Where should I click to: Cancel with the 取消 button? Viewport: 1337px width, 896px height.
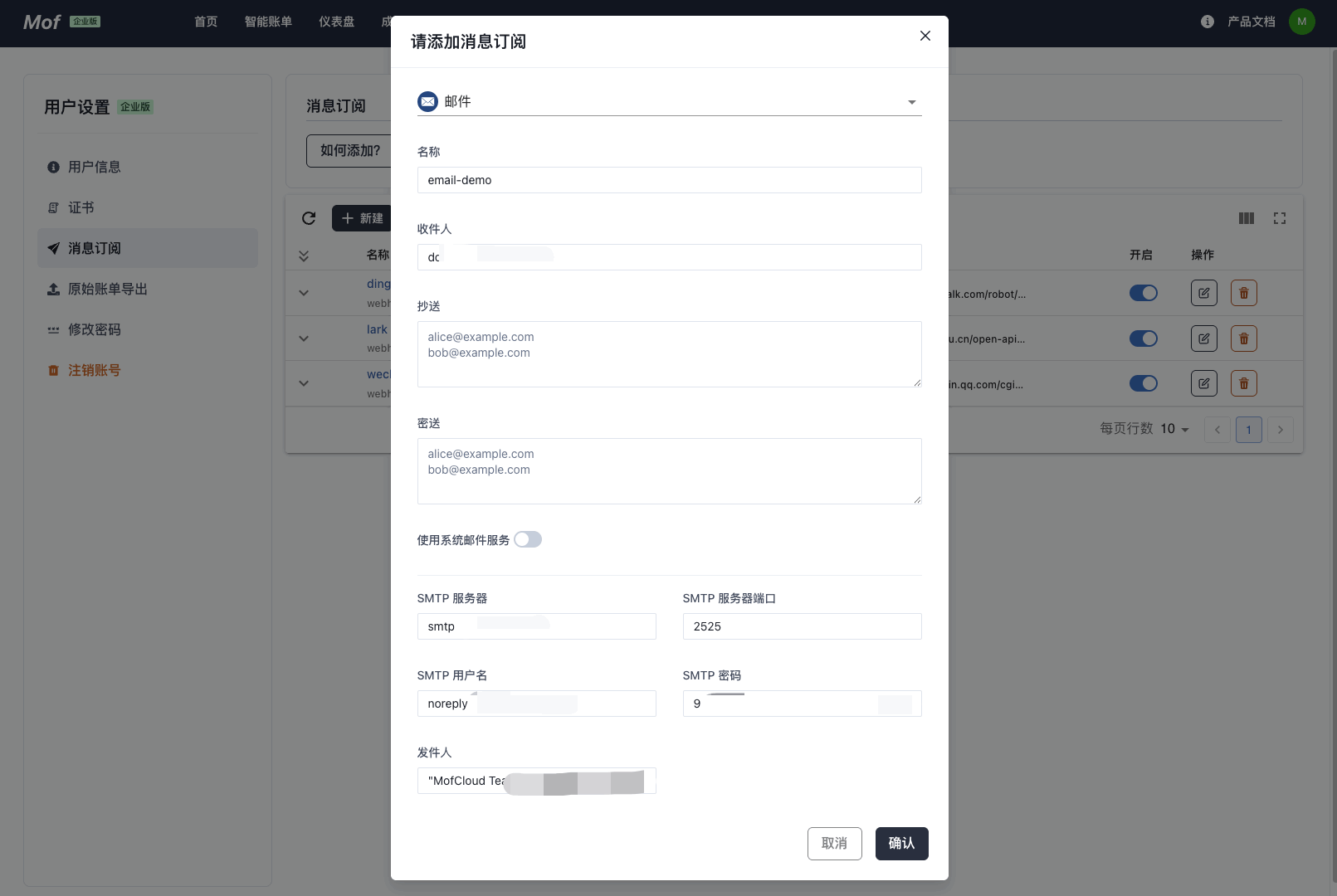coord(834,844)
